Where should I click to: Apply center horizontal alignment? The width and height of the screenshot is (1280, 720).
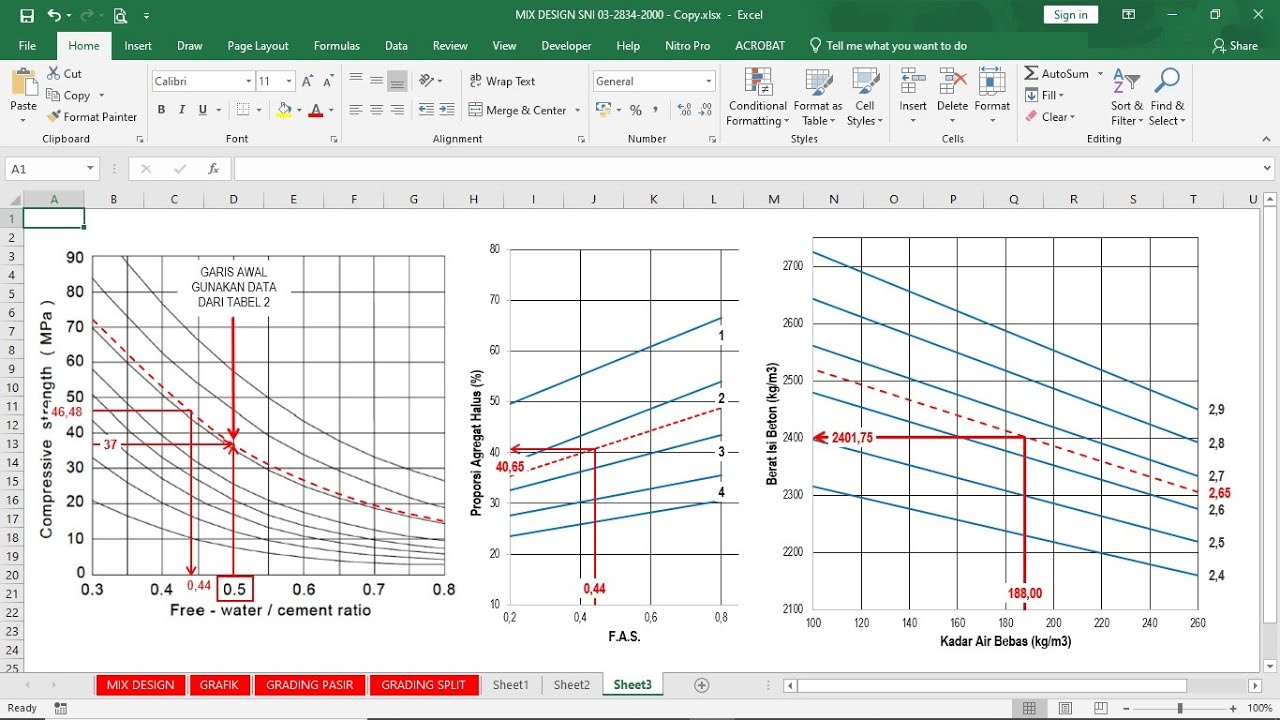pos(376,110)
